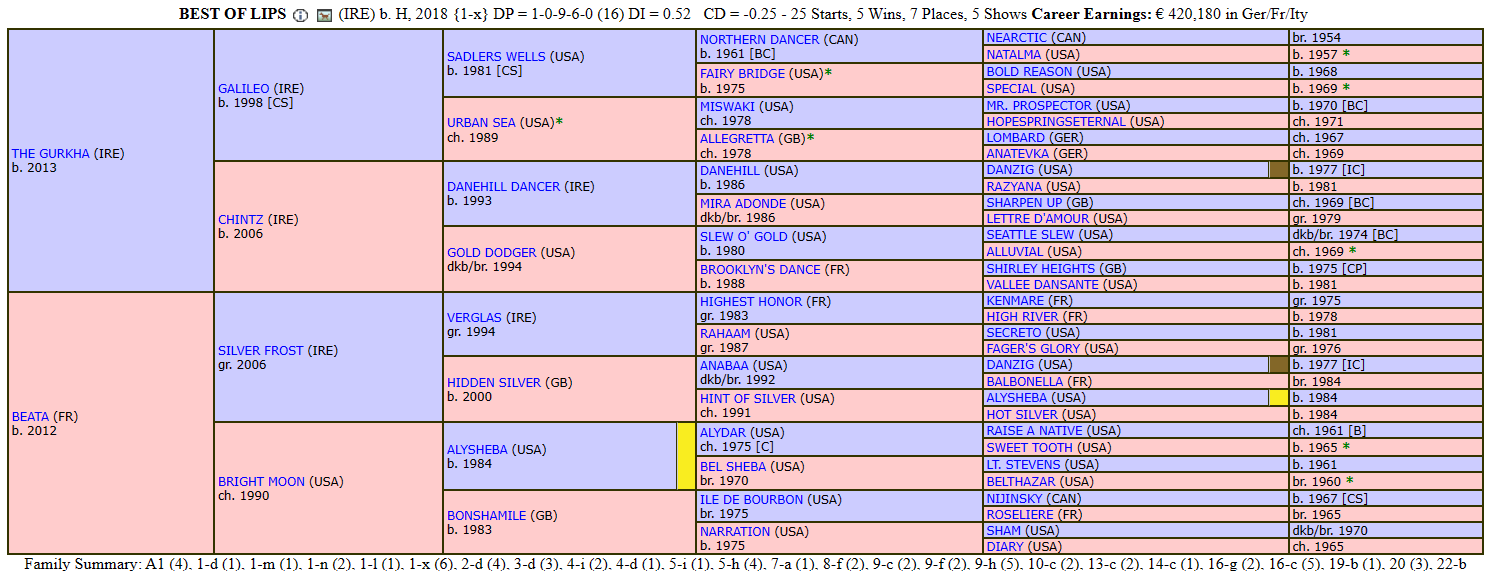Screen dimensions: 1486x572
Task: Click the green asterisk beside ALLEGRETTA
Action: pos(810,138)
